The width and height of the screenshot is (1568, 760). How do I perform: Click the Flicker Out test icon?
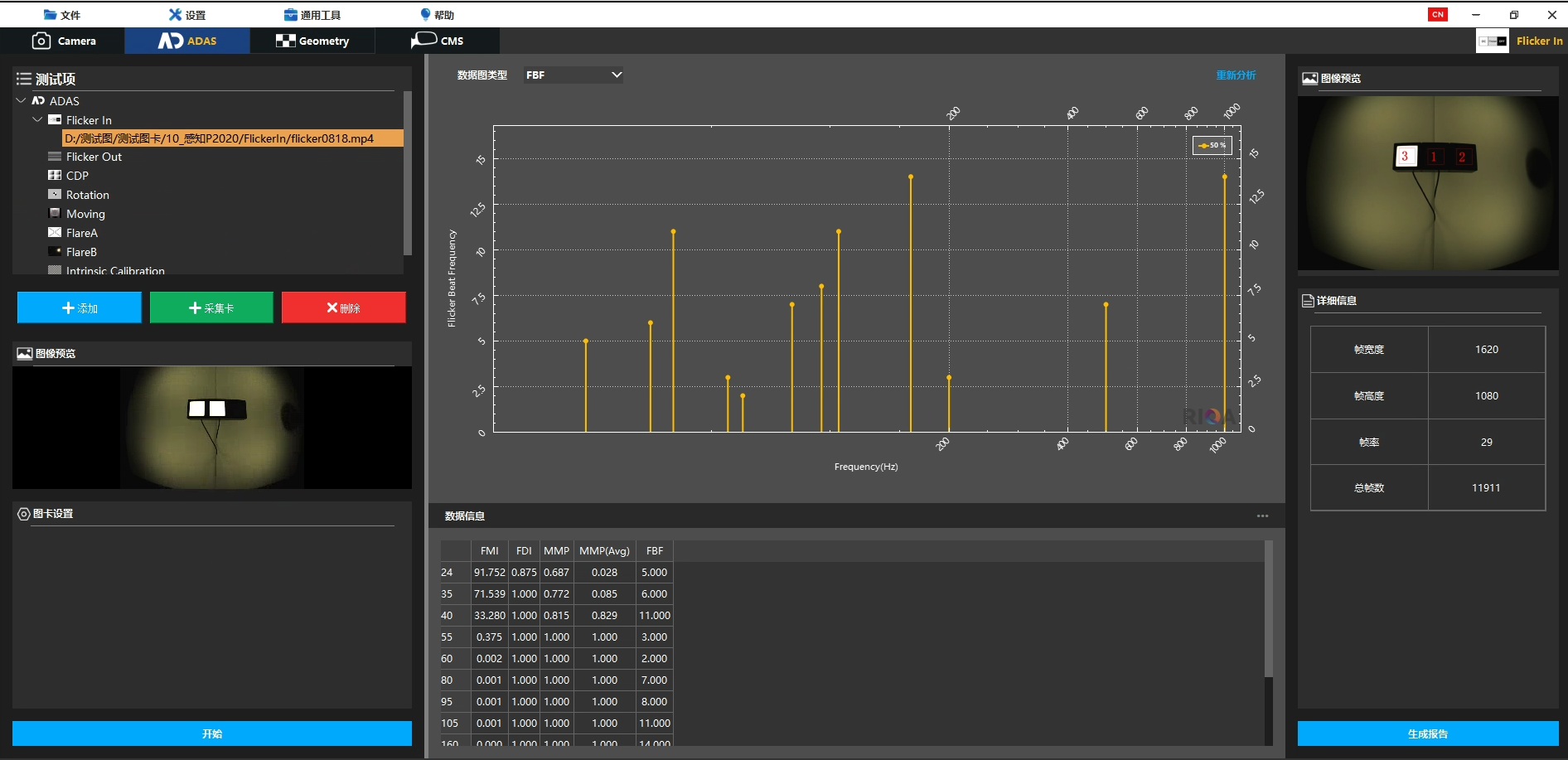[x=55, y=157]
